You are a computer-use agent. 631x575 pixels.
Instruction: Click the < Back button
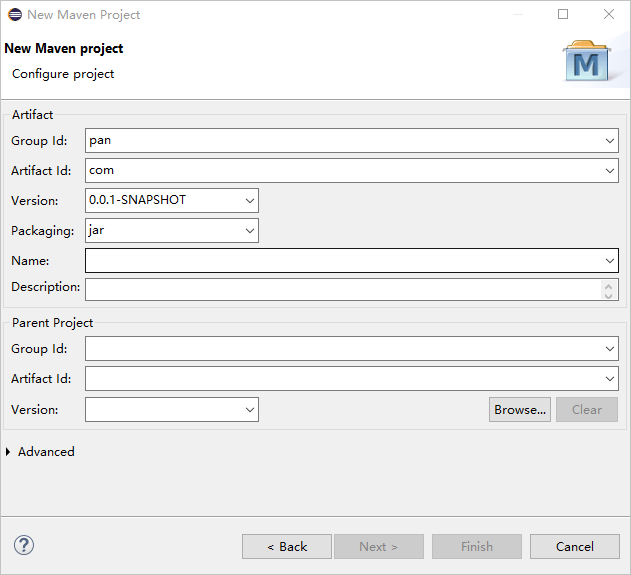click(287, 546)
